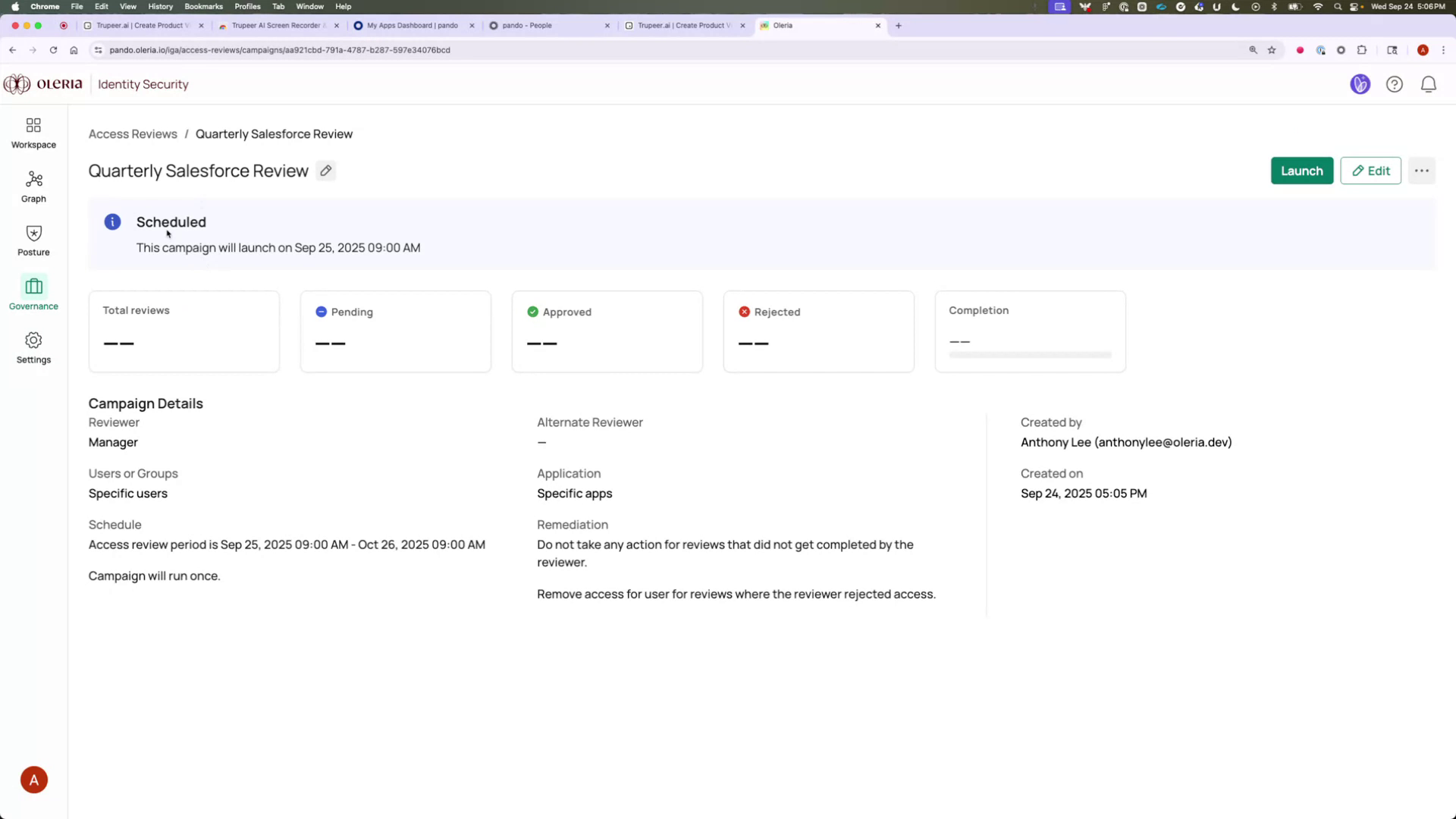Click the Edit campaign button
The width and height of the screenshot is (1456, 819).
coord(1370,171)
